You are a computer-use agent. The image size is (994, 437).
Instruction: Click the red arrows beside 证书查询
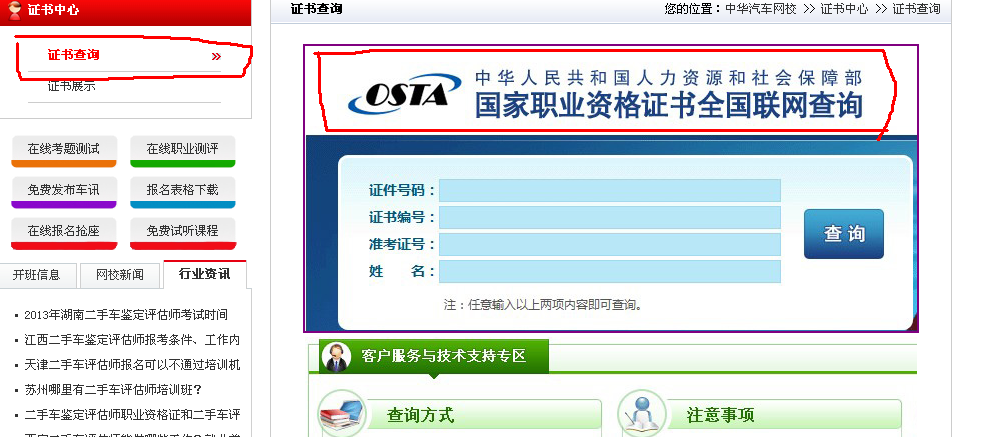point(216,56)
